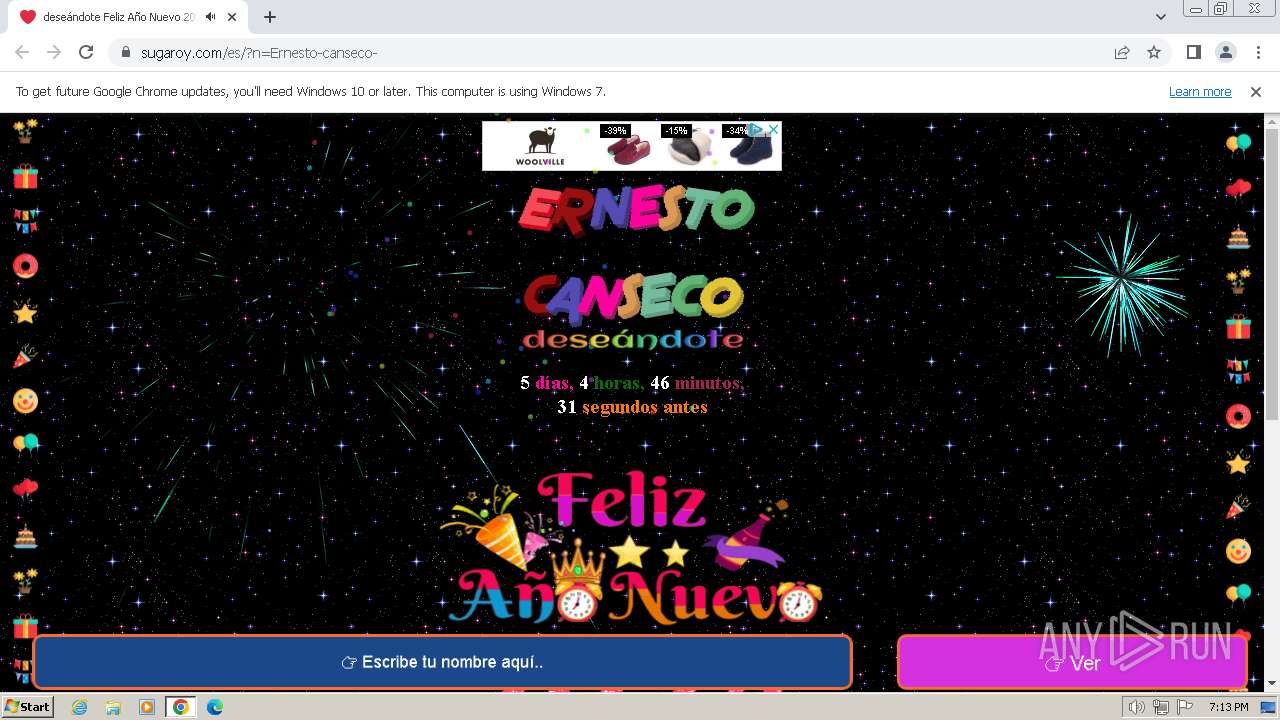Click the countdown "5 días, 4 horas" text

tap(582, 383)
